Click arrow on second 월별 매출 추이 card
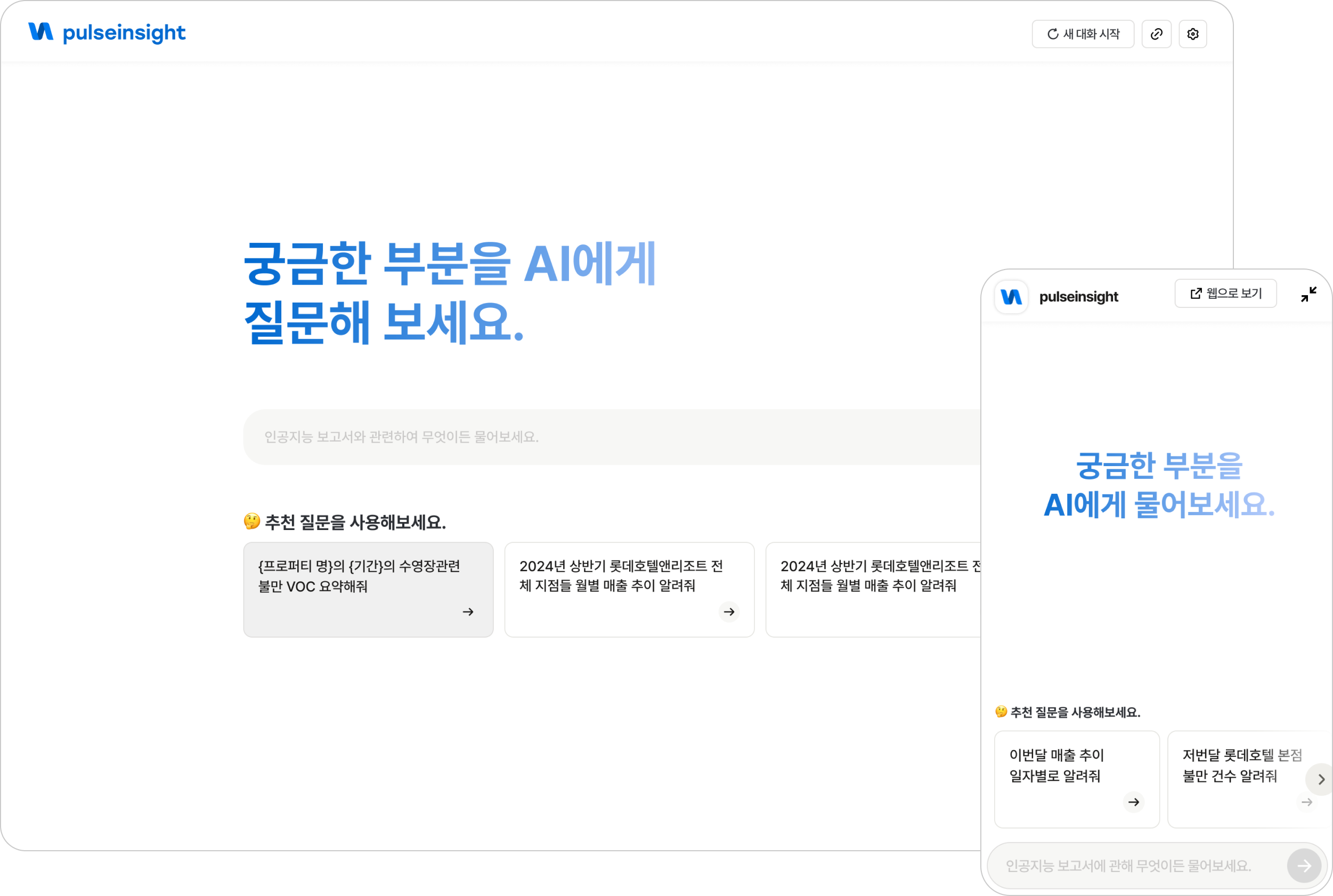The height and width of the screenshot is (896, 1333). point(728,612)
